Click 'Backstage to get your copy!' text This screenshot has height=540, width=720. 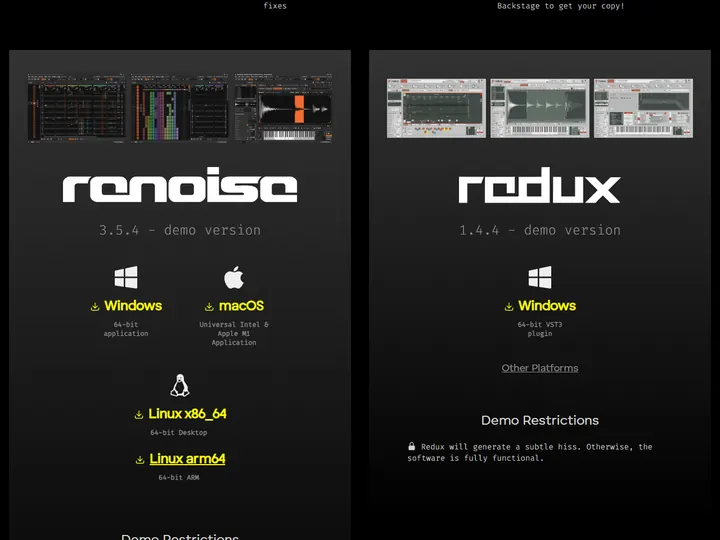(560, 6)
